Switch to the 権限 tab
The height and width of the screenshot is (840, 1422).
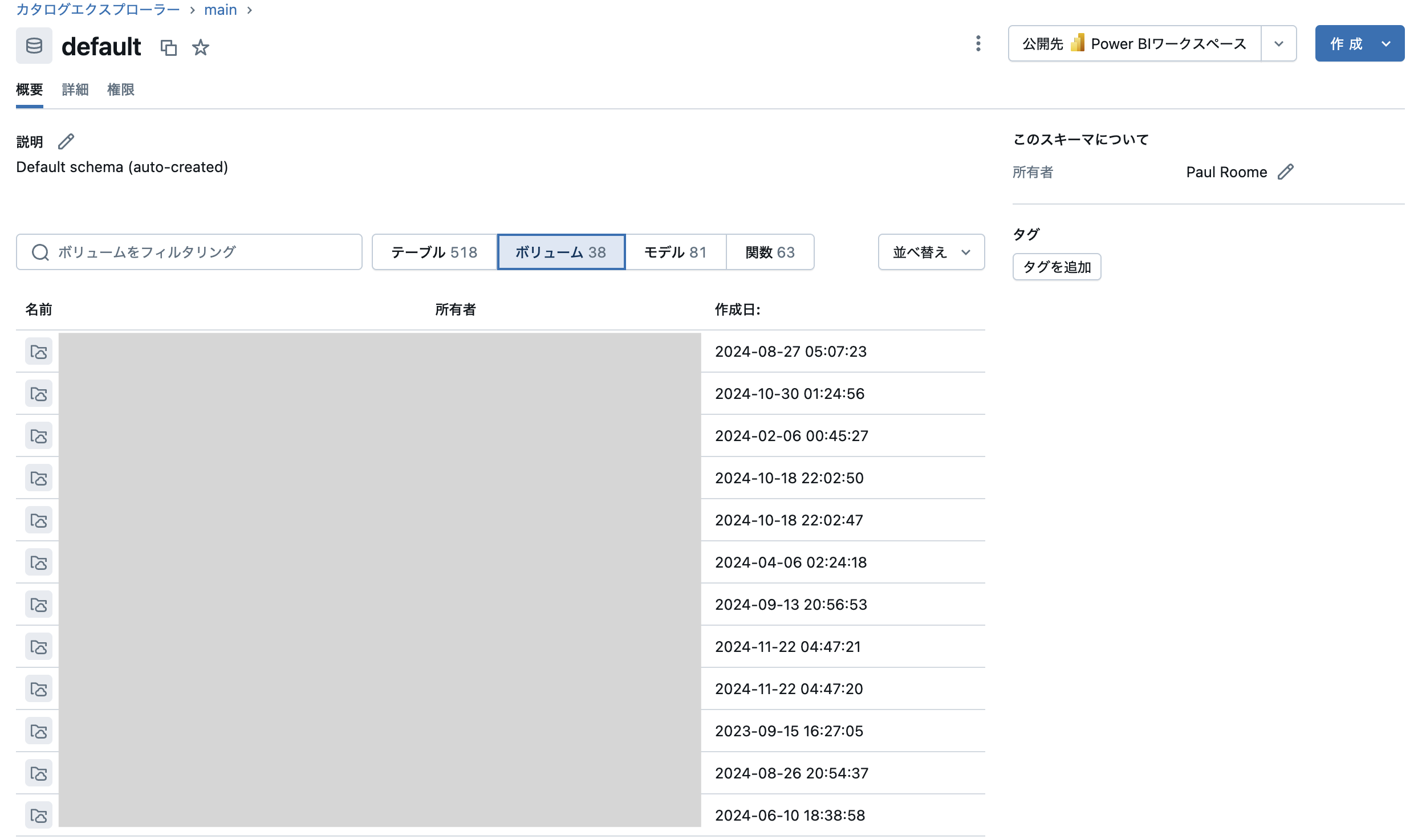(120, 89)
